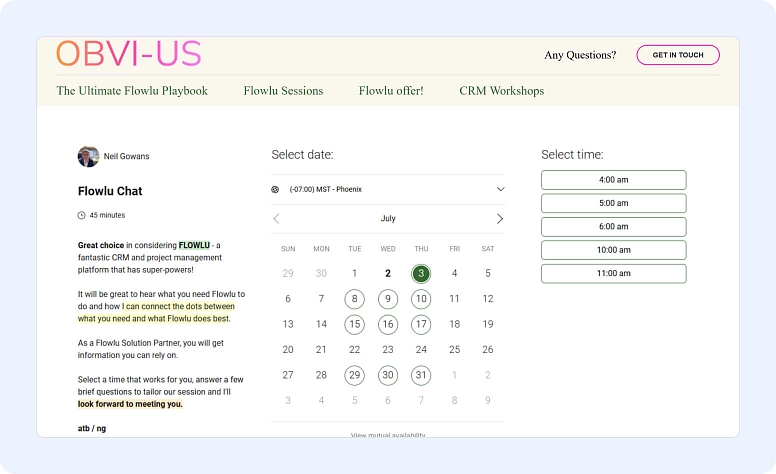Open the Flowlu Sessions menu item

(283, 91)
